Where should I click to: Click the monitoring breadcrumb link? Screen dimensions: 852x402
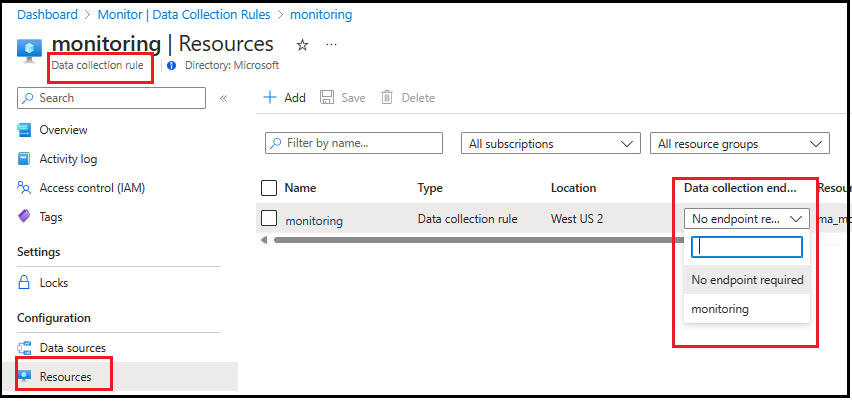321,15
